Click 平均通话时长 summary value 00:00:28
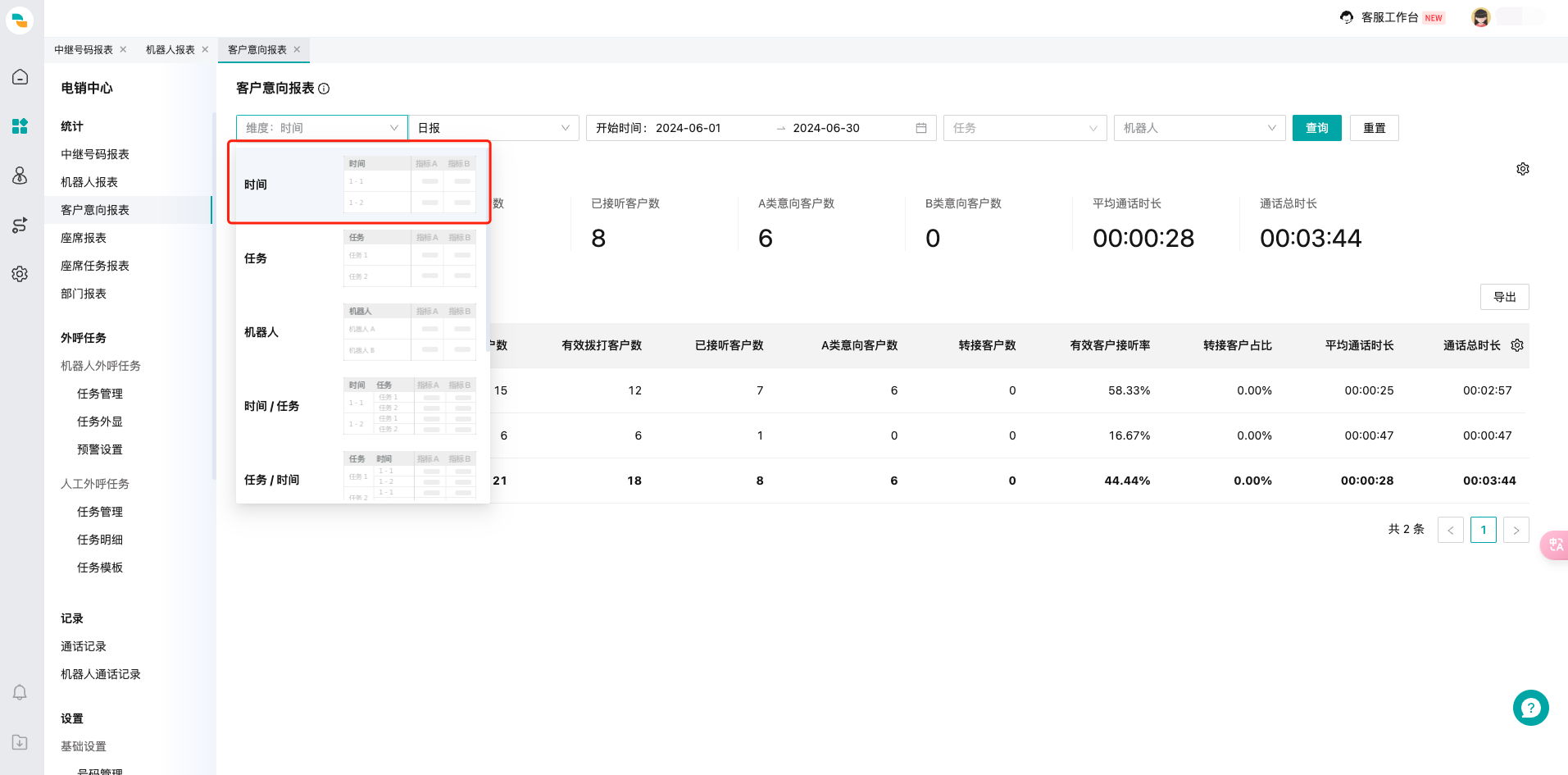This screenshot has width=1568, height=775. 1143,238
